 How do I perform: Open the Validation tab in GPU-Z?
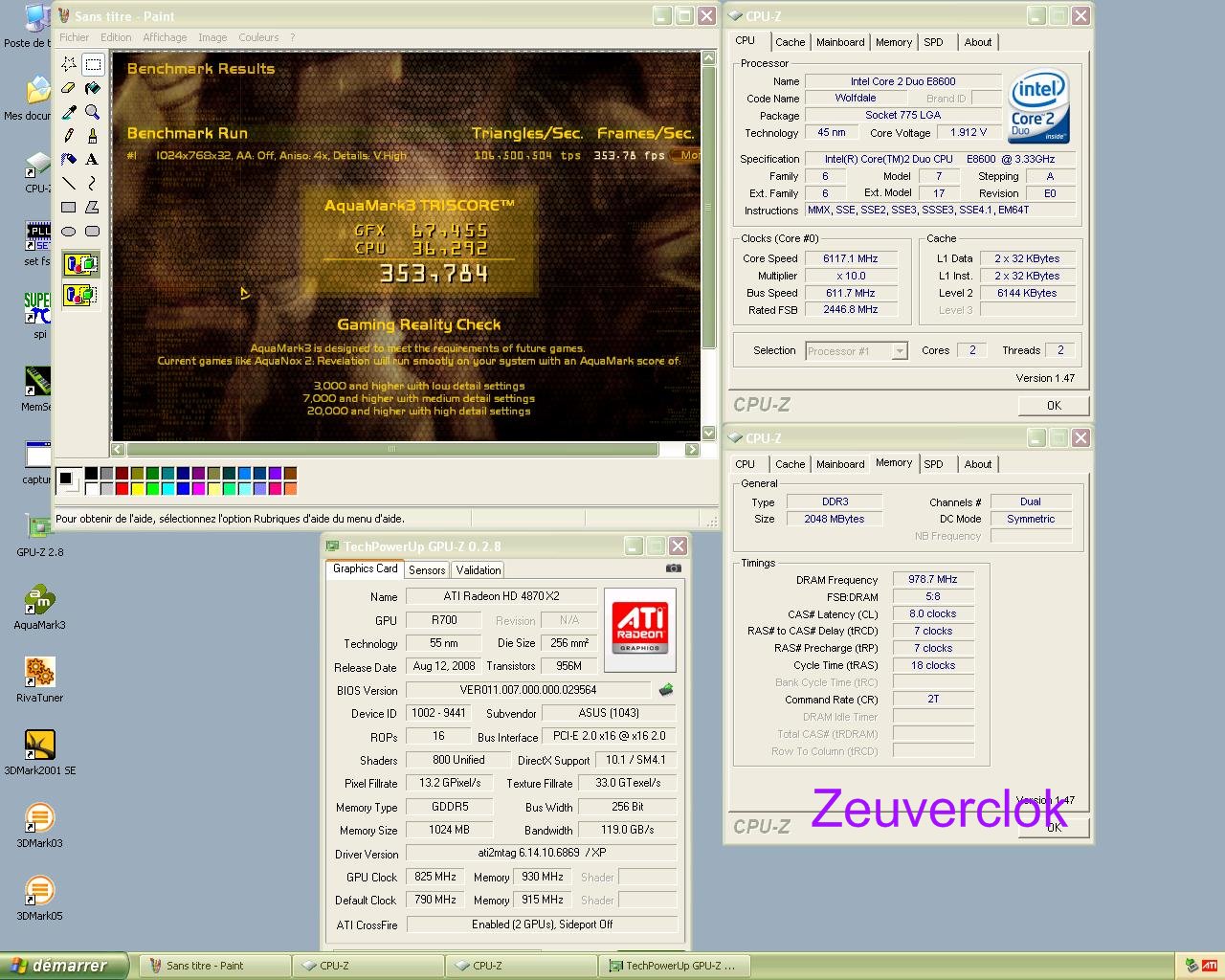(479, 569)
